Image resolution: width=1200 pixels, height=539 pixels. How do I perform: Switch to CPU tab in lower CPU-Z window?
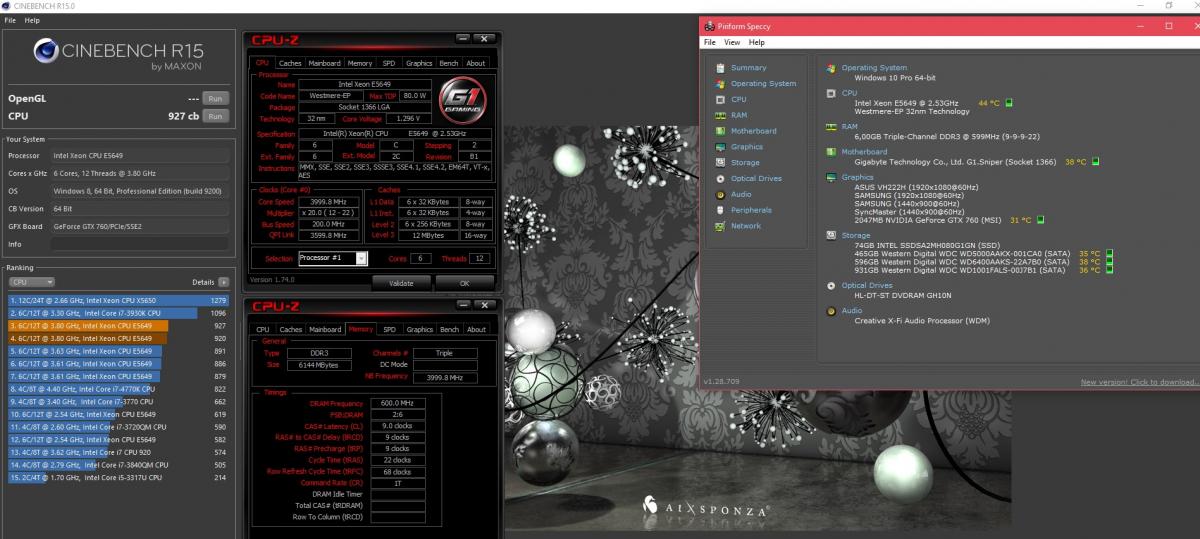coord(262,329)
